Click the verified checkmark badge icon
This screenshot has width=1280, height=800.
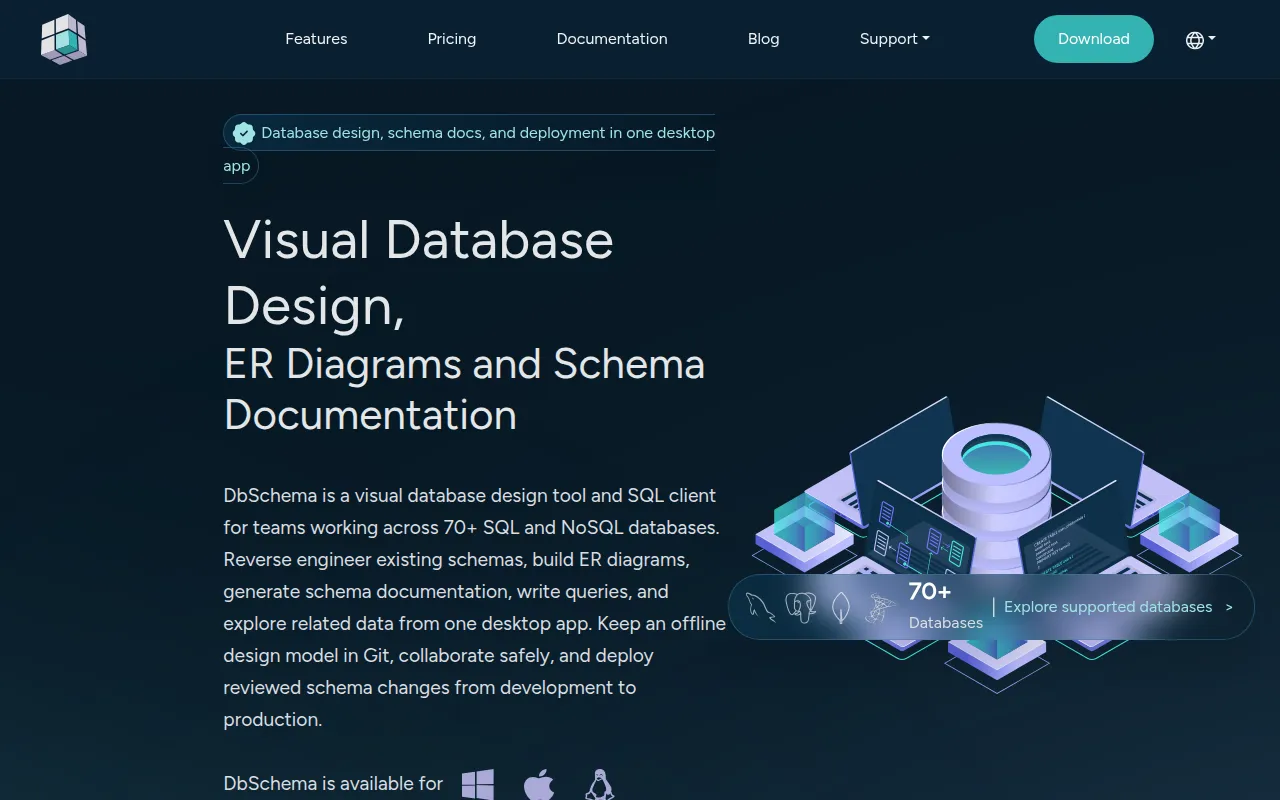(x=244, y=133)
